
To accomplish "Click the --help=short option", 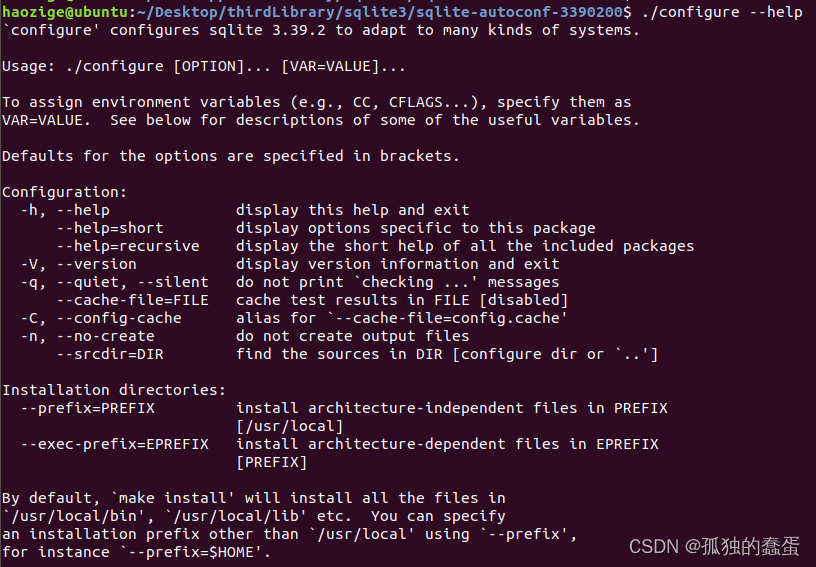I will click(110, 228).
